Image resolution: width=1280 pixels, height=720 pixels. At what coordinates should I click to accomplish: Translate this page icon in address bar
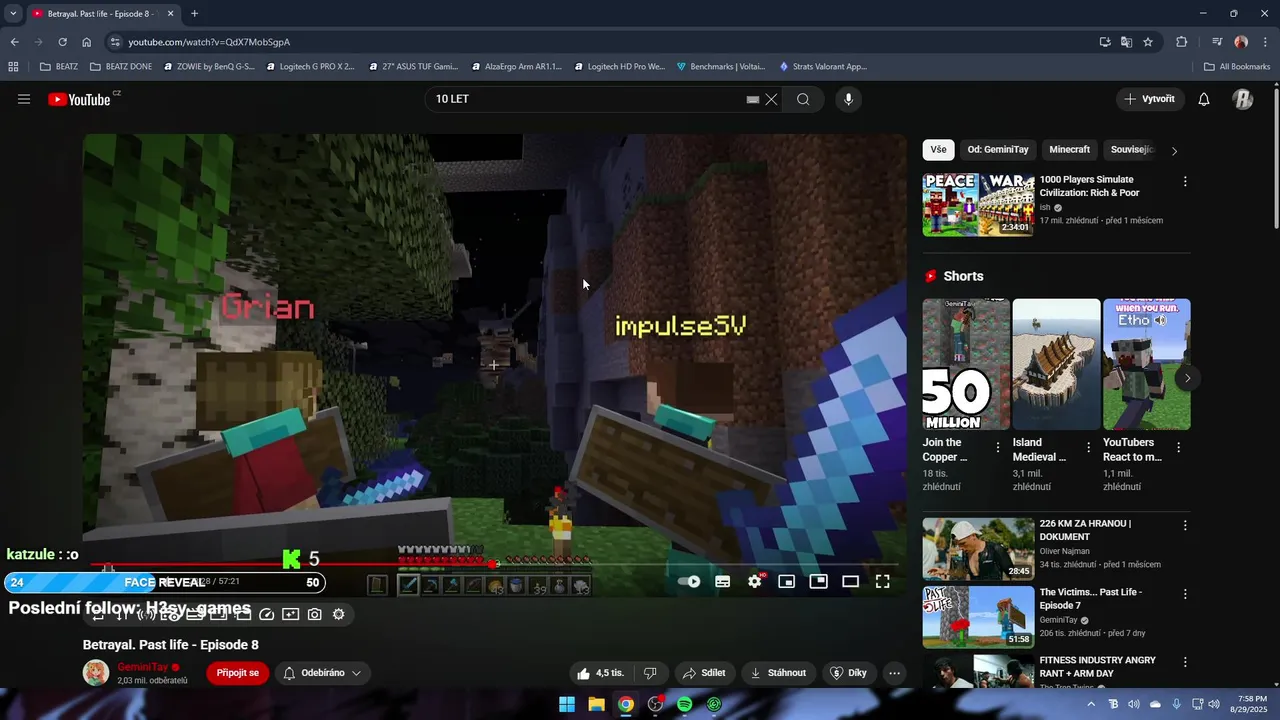click(1127, 42)
